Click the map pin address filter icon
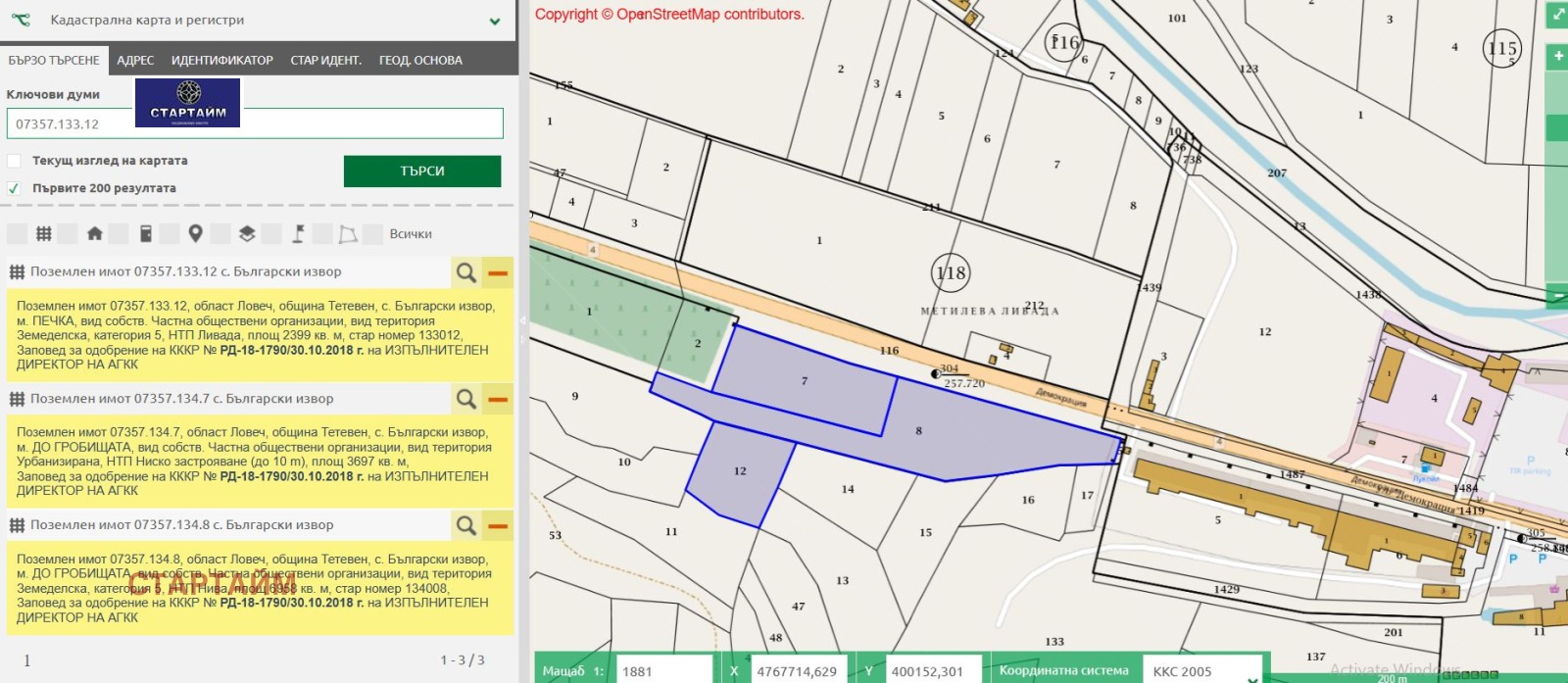 tap(195, 233)
